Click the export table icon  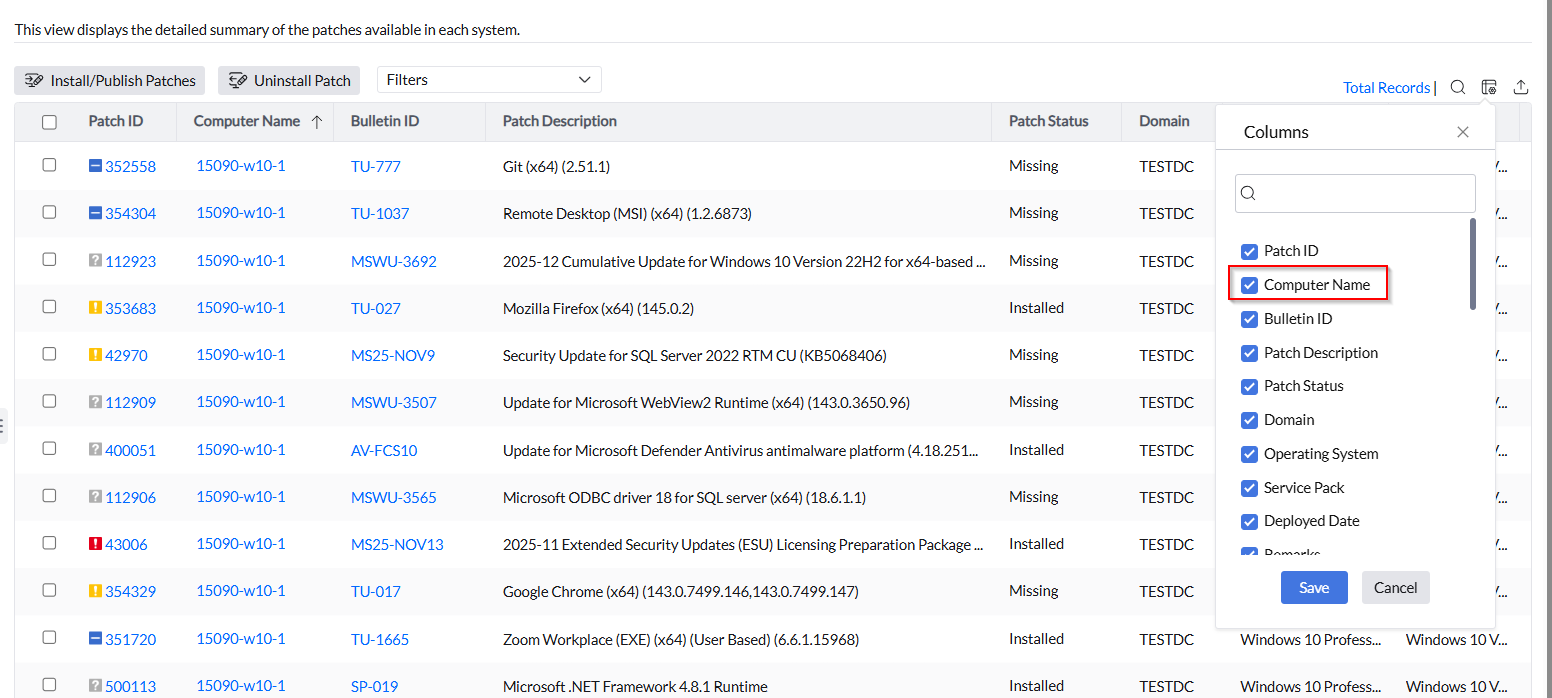tap(1521, 87)
